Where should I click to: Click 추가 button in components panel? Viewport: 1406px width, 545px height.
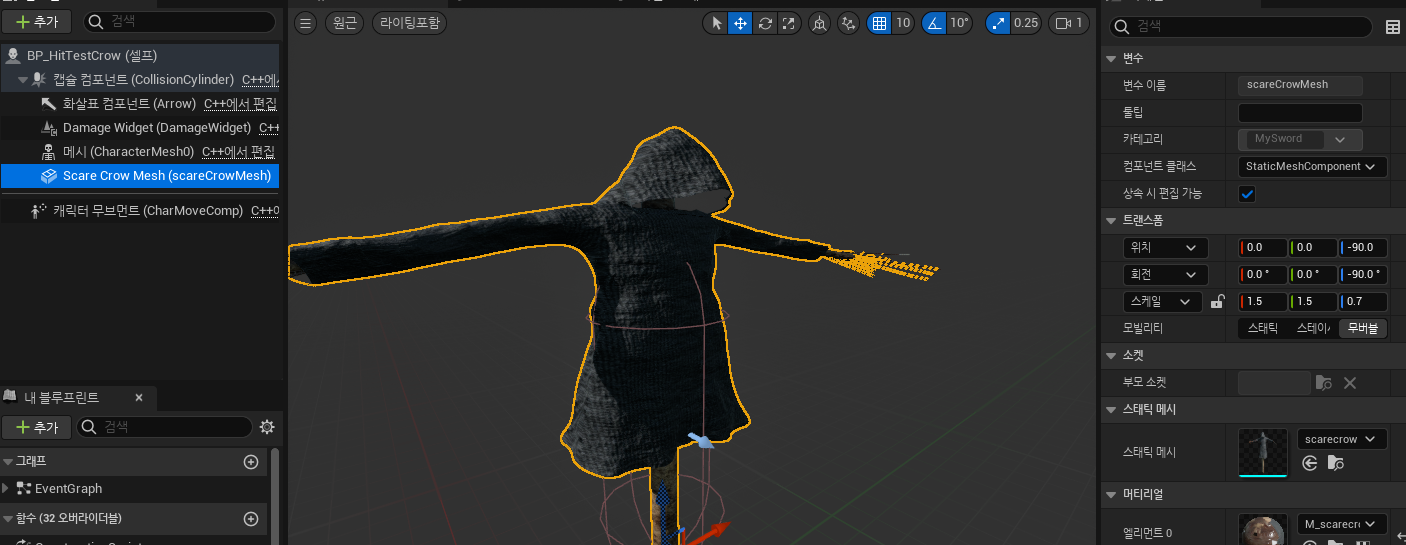(x=37, y=22)
